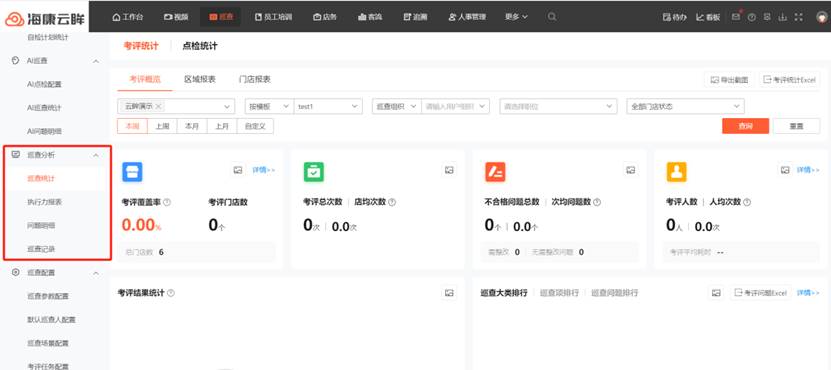The height and width of the screenshot is (370, 831).
Task: Open the 云眸演示 organization dropdown
Action: tap(176, 106)
